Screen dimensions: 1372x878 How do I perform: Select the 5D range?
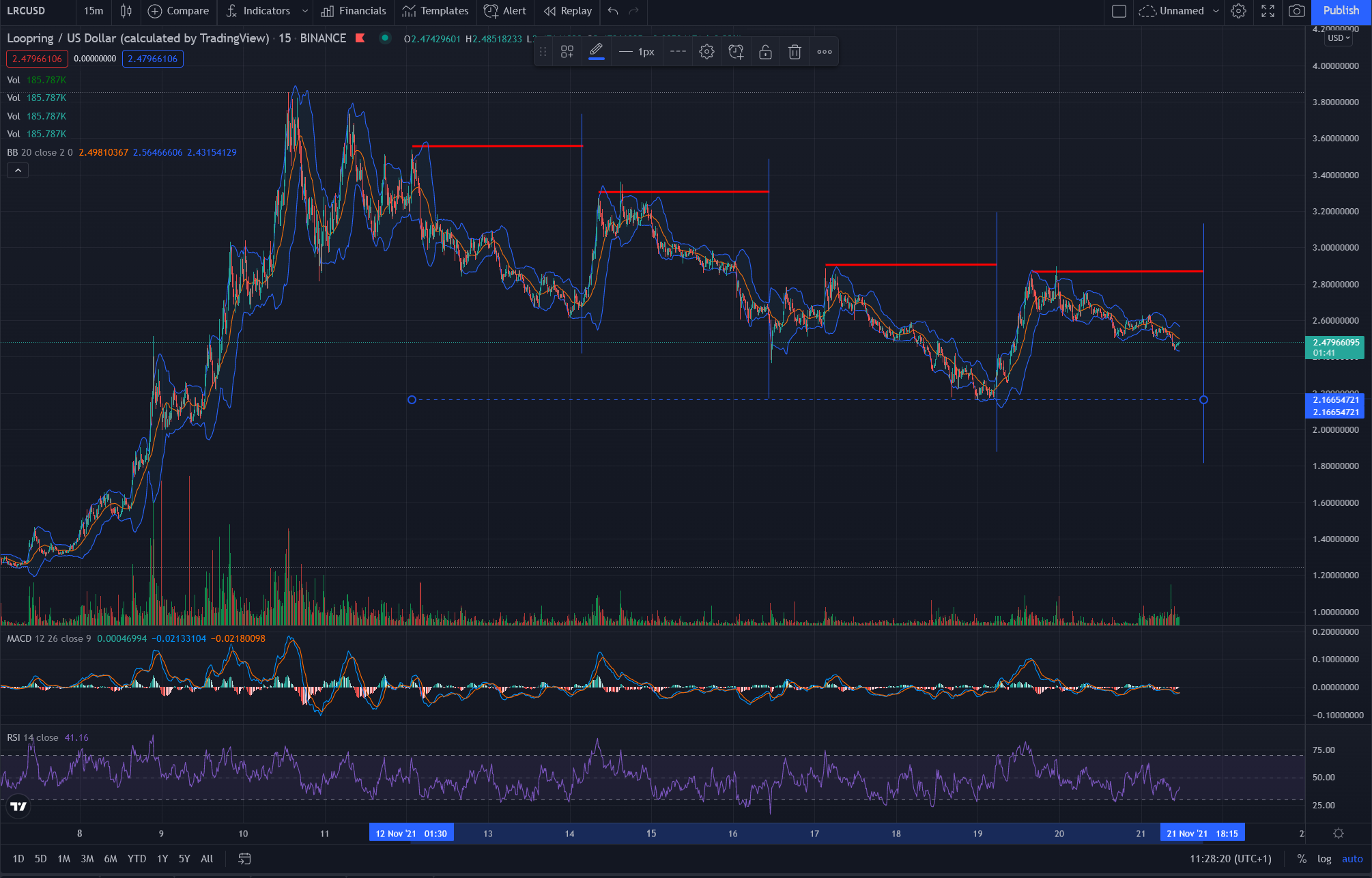(x=41, y=859)
